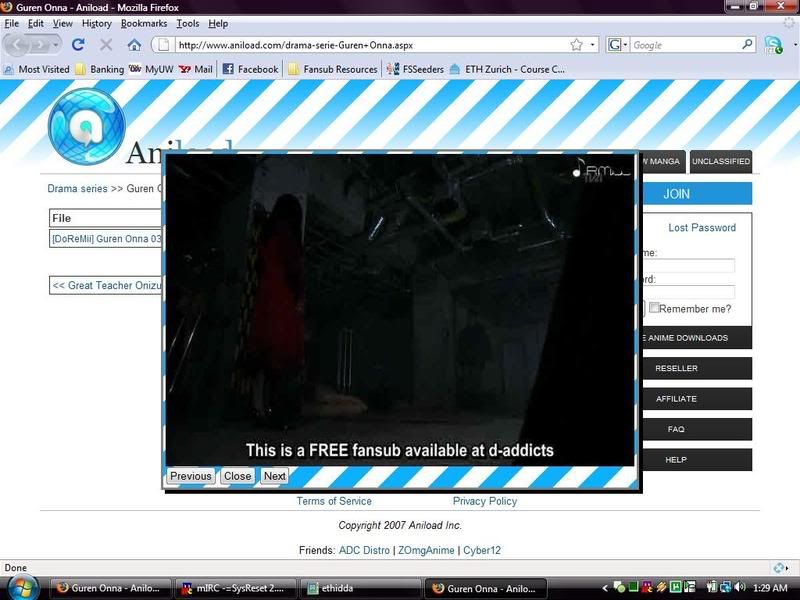Bookmark this page with the star icon
This screenshot has height=600, width=800.
(x=577, y=45)
